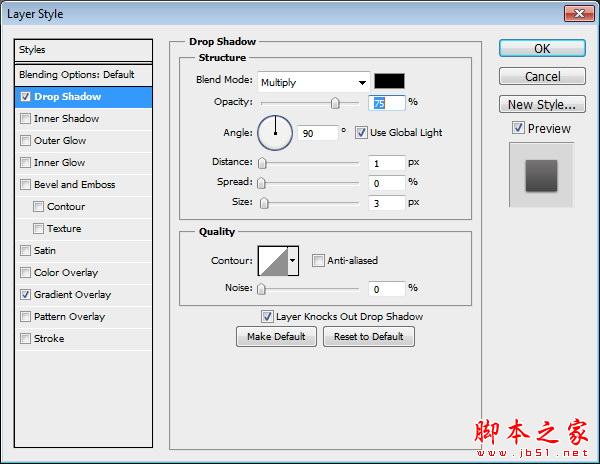Enable the Outer Glow checkbox

coord(25,140)
